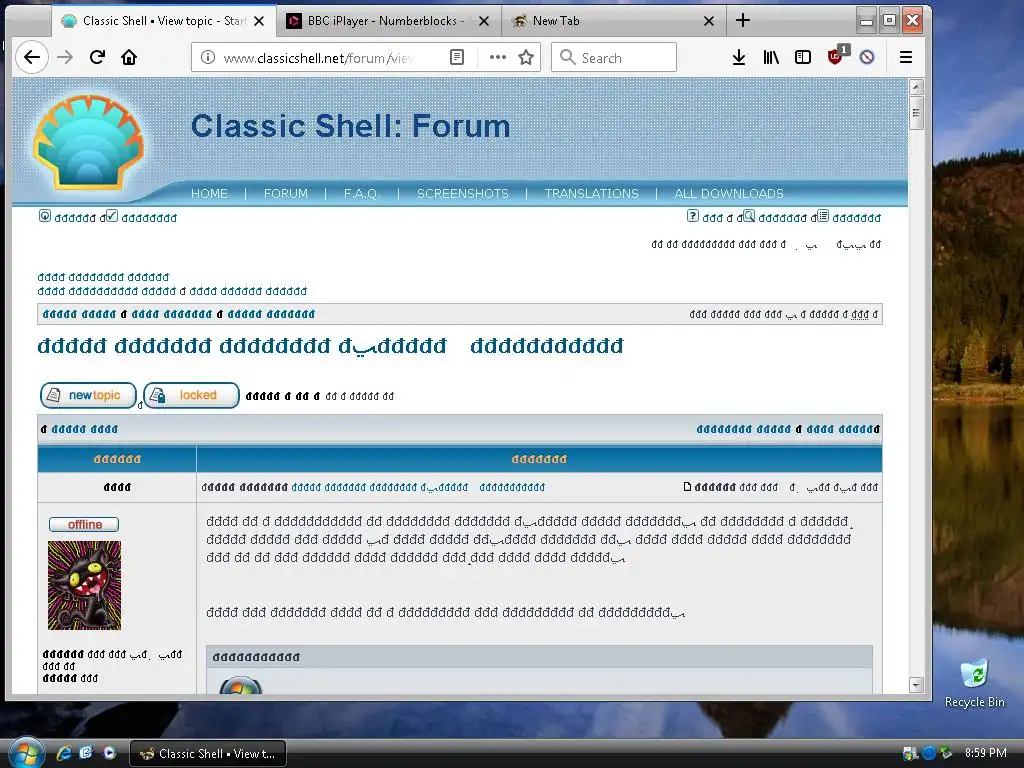This screenshot has height=768, width=1024.
Task: Open a new tab with plus button
Action: coord(743,20)
